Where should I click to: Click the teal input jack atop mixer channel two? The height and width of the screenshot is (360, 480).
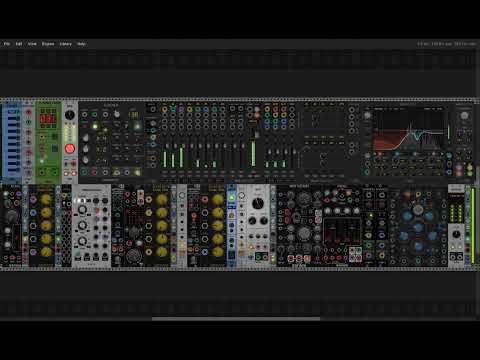tap(173, 109)
